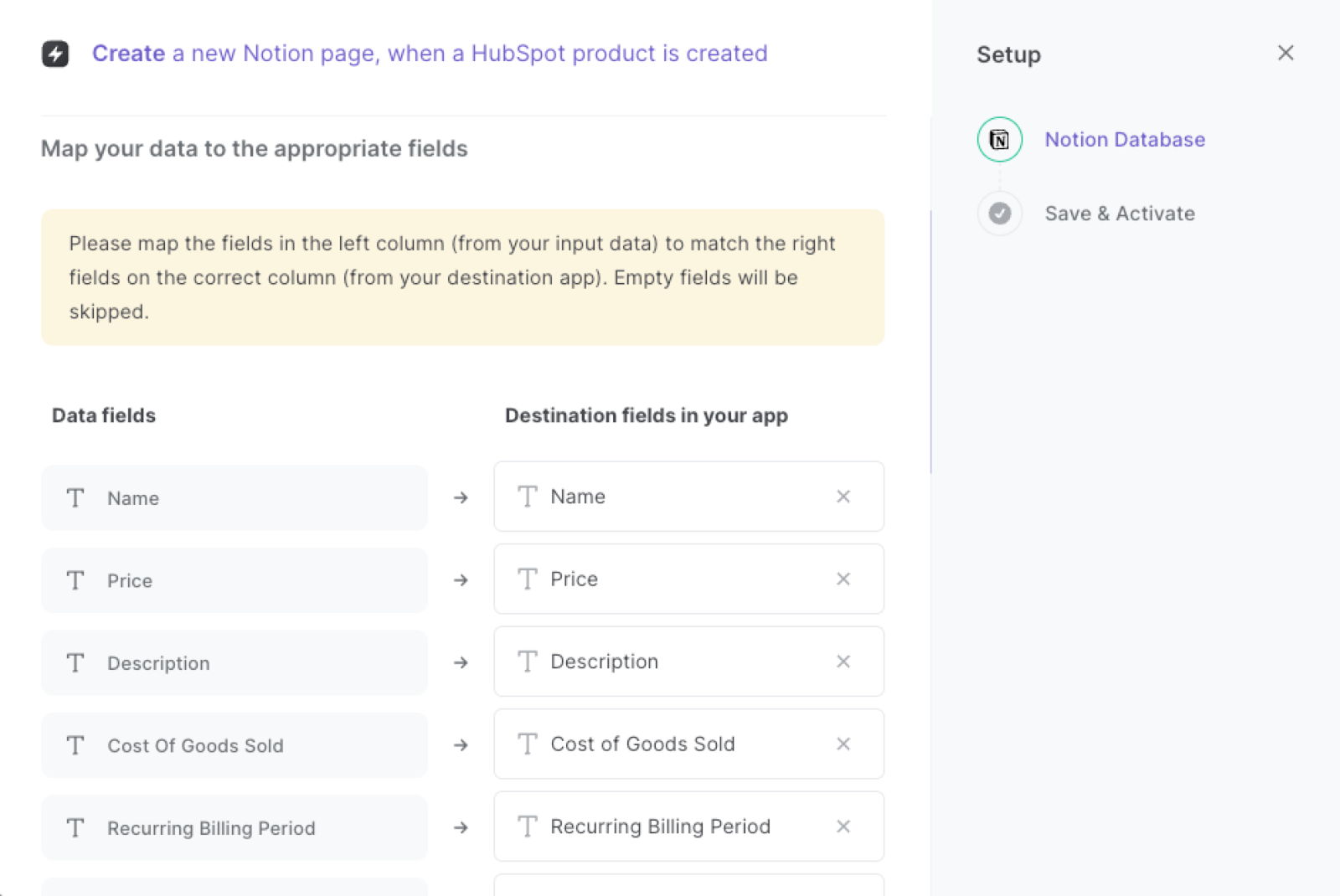Click the T icon beside Cost Of Goods Sold

(75, 745)
